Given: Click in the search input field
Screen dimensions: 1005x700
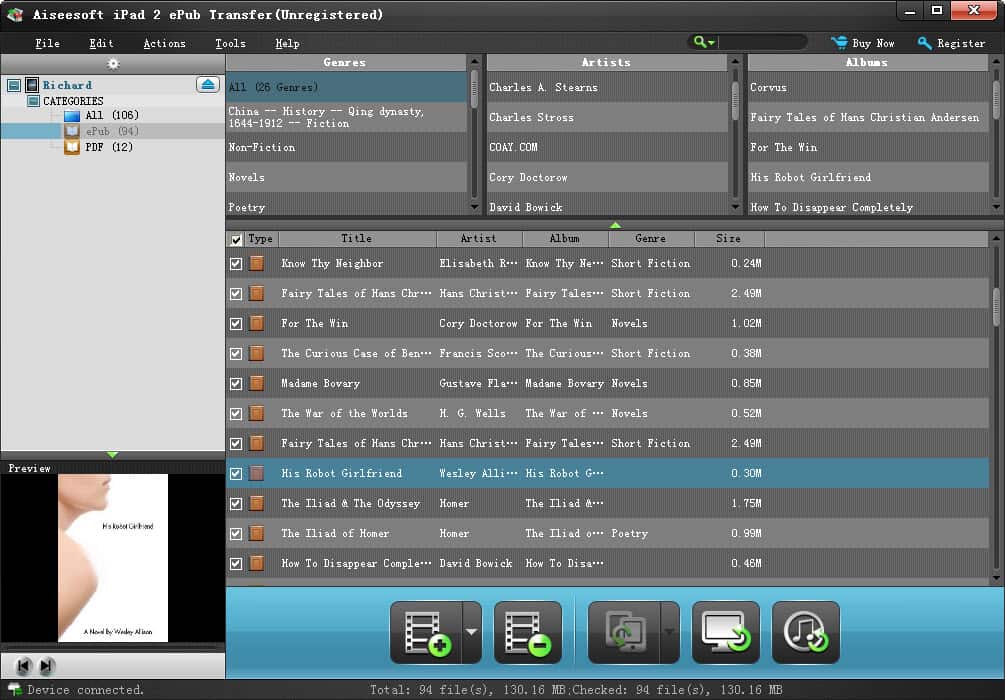Looking at the screenshot, I should (x=763, y=42).
